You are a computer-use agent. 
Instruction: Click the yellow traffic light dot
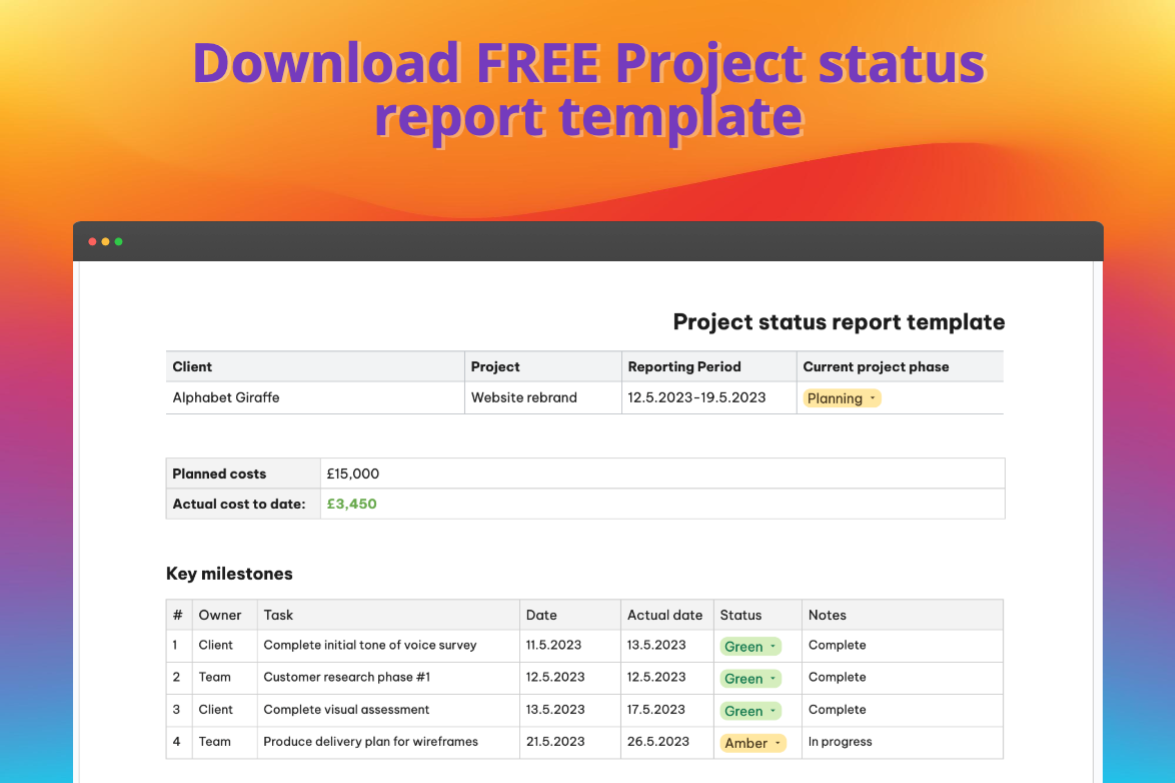(x=105, y=241)
